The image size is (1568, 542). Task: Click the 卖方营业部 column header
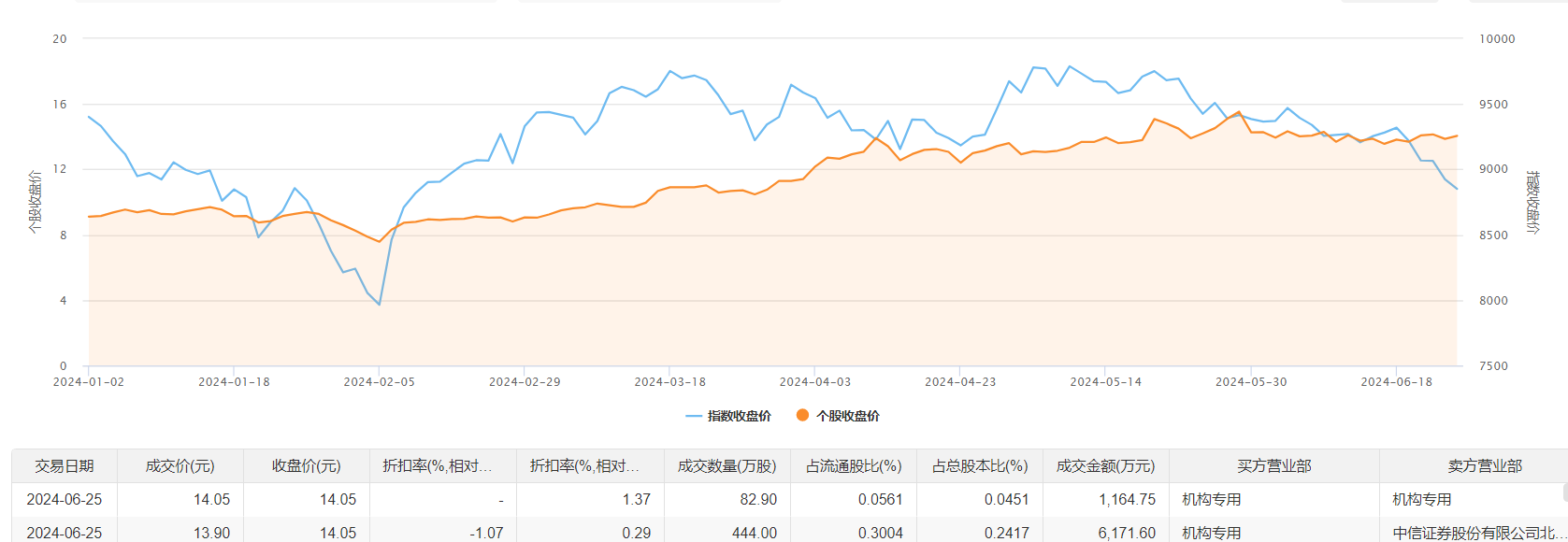pos(1484,465)
